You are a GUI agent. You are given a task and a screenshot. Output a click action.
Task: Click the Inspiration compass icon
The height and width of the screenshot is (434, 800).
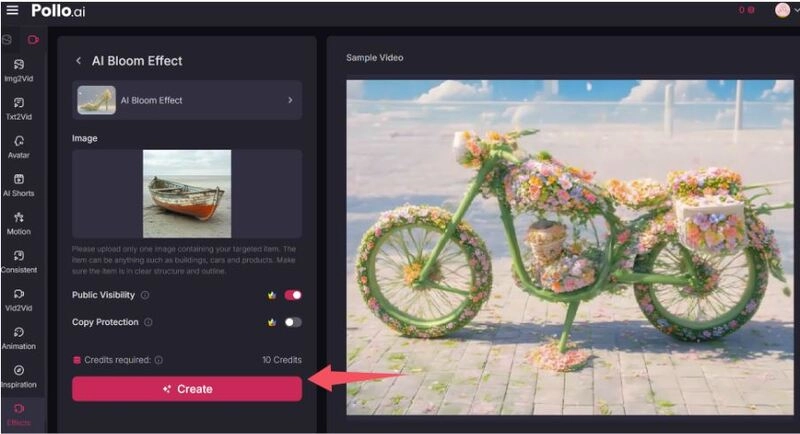click(x=18, y=371)
